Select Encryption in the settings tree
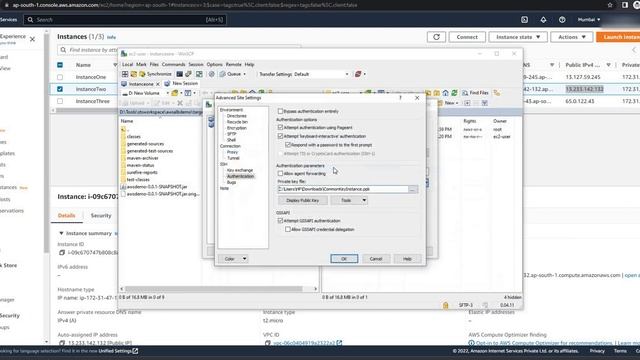 237,128
